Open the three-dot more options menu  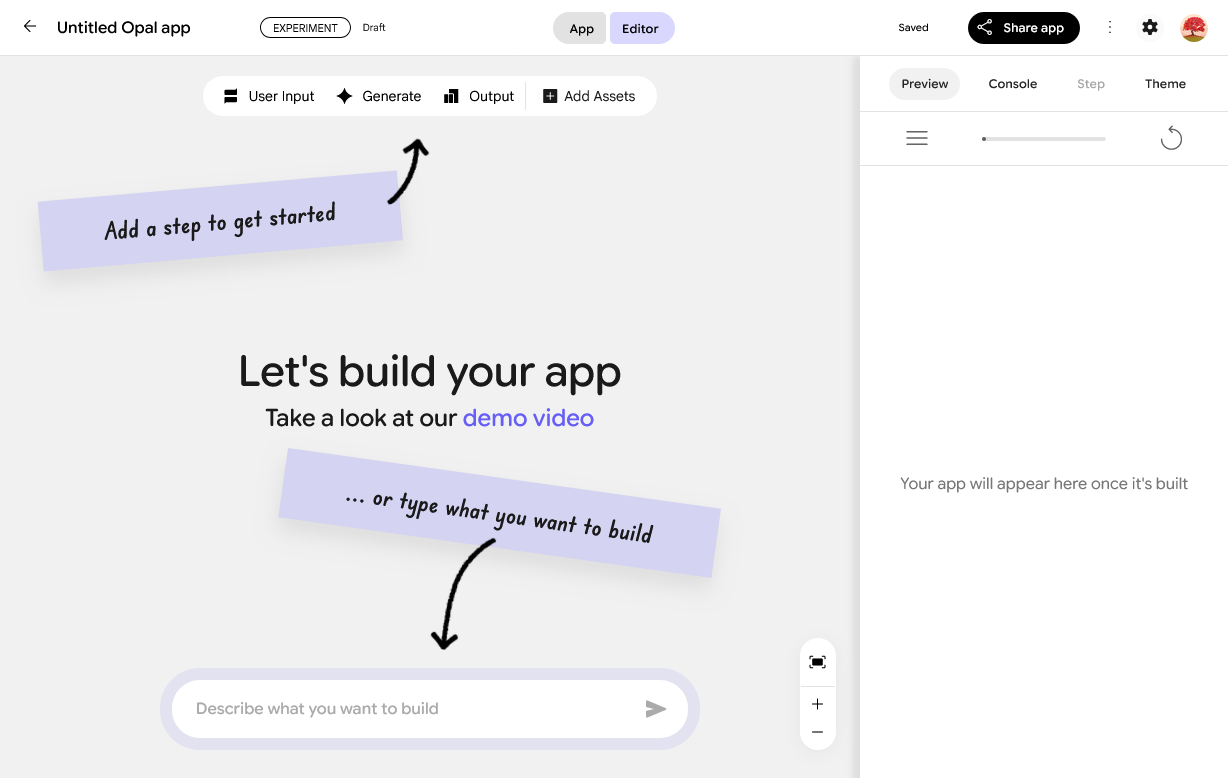click(x=1110, y=28)
